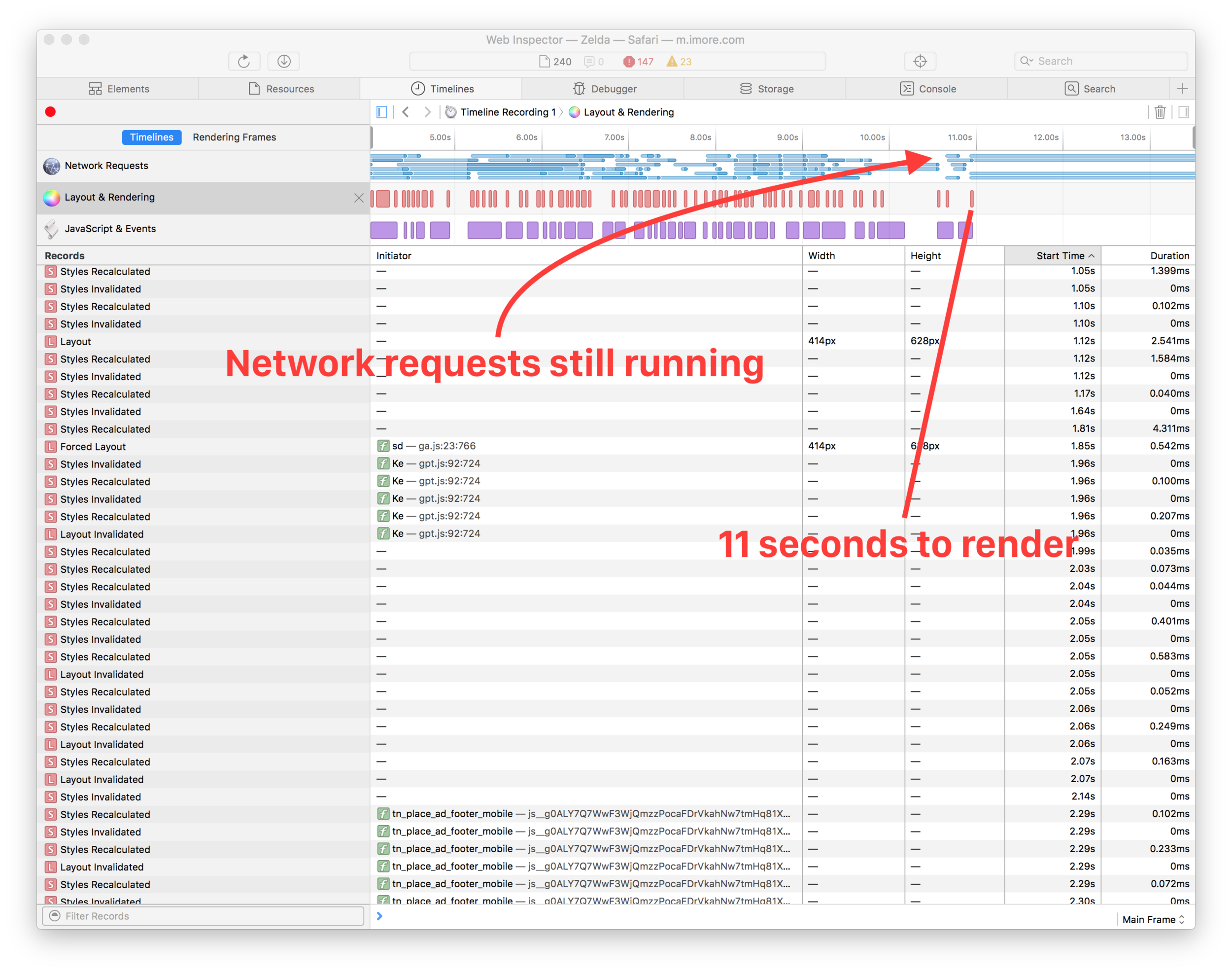Click the download web archive icon

pyautogui.click(x=284, y=61)
